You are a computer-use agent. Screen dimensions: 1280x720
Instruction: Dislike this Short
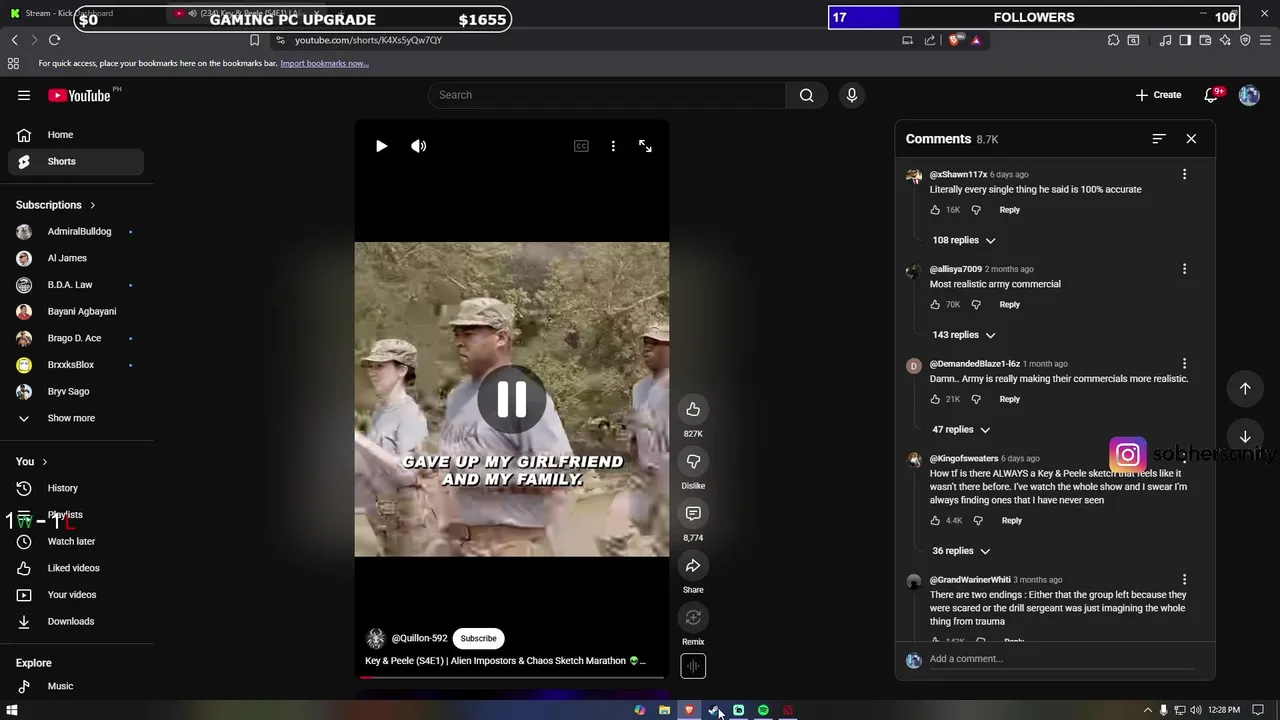693,461
